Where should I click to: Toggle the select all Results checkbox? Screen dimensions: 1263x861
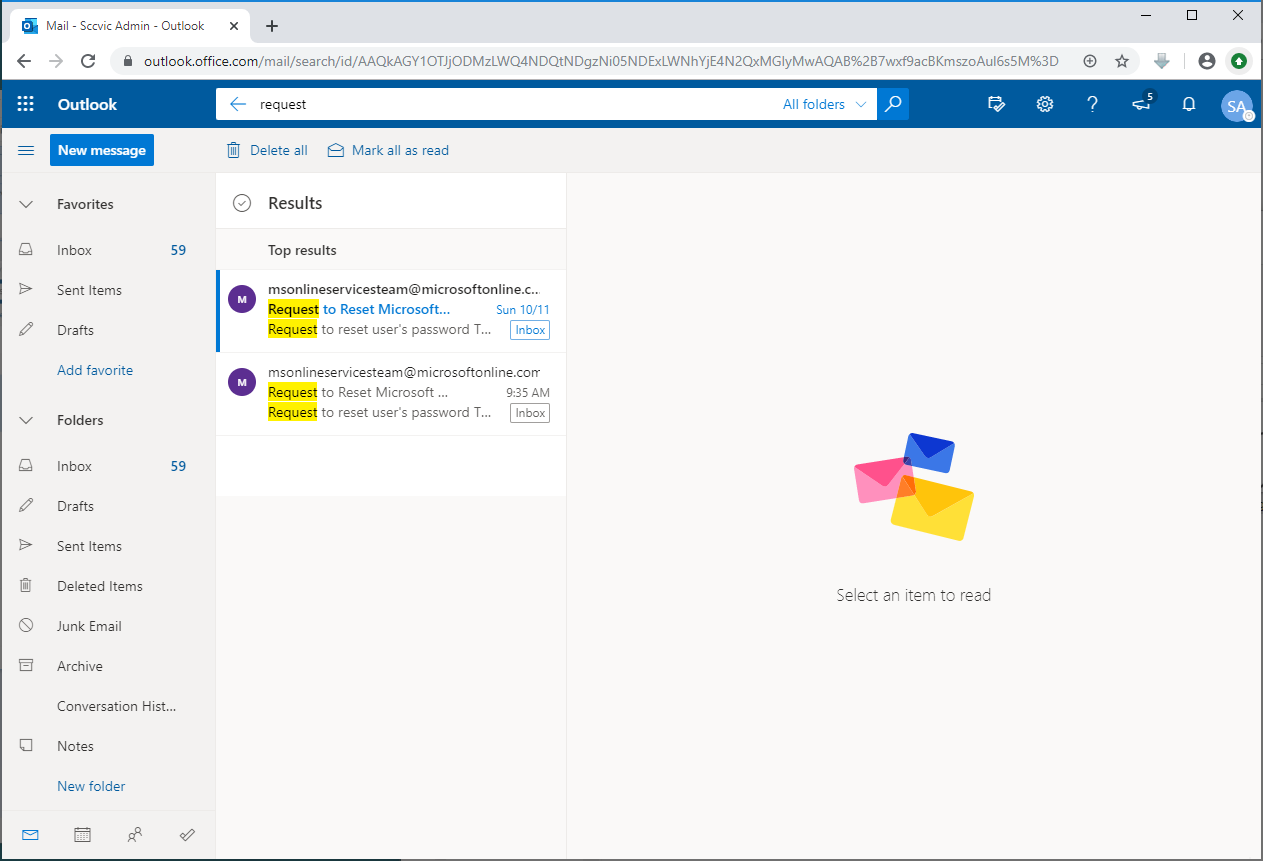coord(241,203)
